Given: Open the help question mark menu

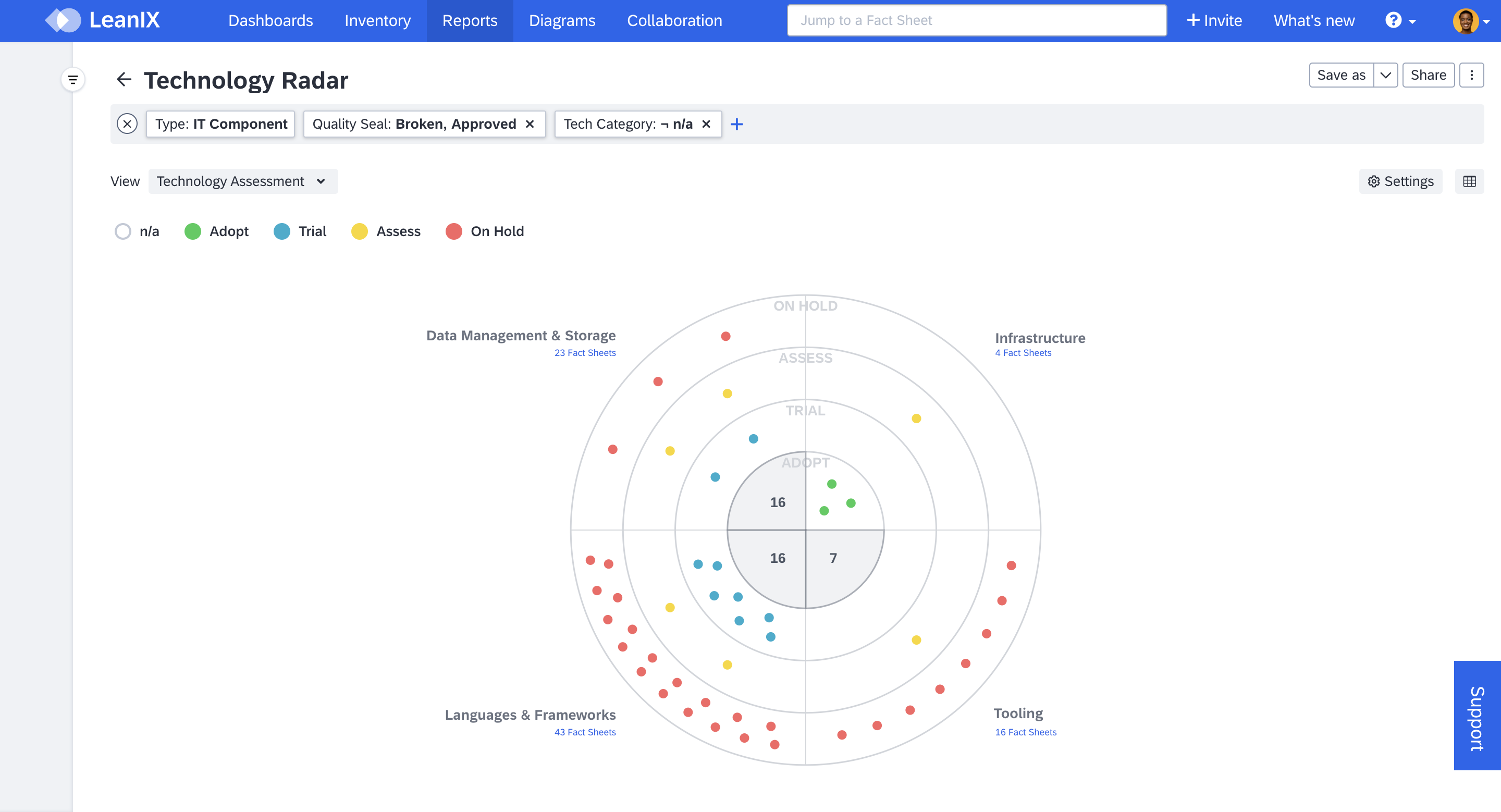Looking at the screenshot, I should [1401, 20].
